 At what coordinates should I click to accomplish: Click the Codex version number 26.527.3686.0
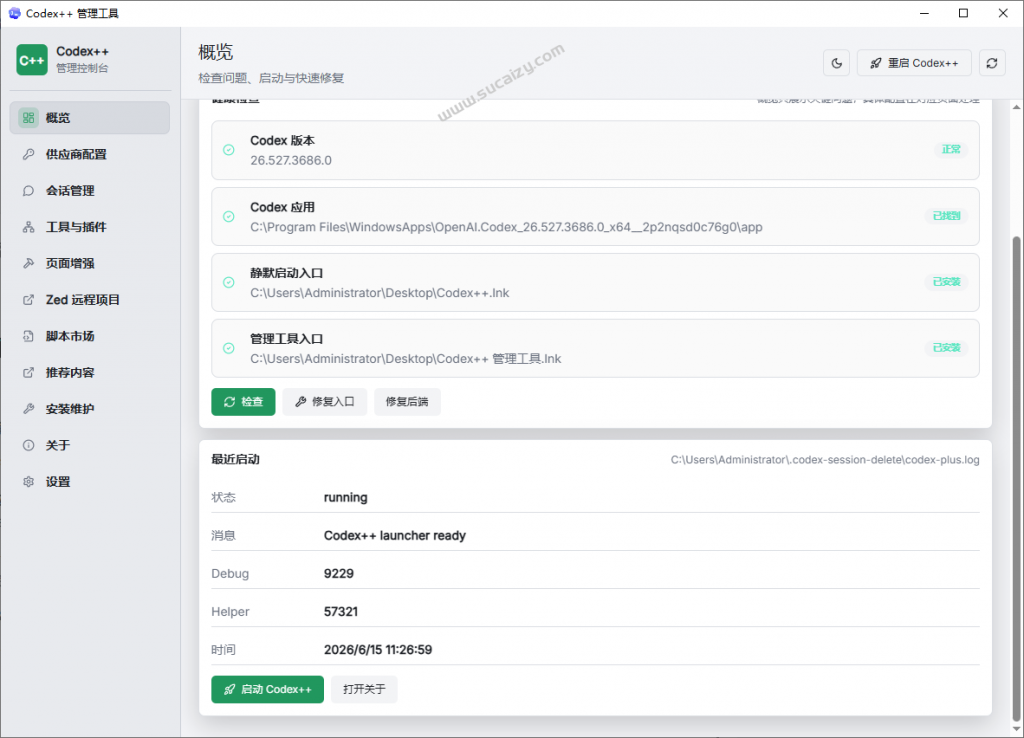[x=291, y=160]
